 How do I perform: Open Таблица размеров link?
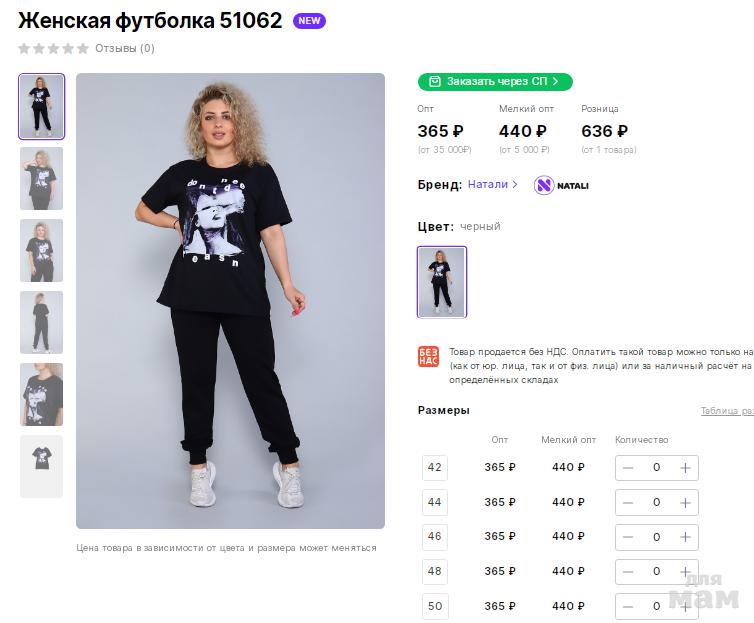727,411
